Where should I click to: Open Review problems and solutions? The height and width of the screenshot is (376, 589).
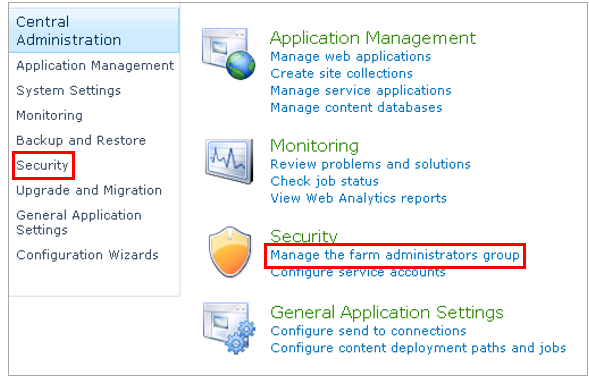point(370,164)
